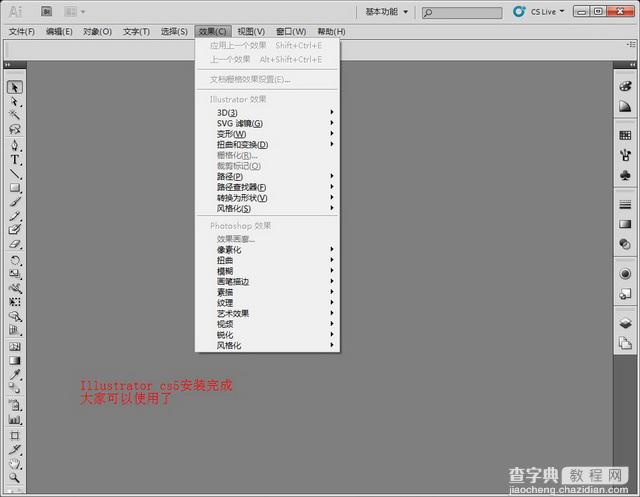This screenshot has height=497, width=640.
Task: Select the Paintbrush tool
Action: [x=15, y=202]
